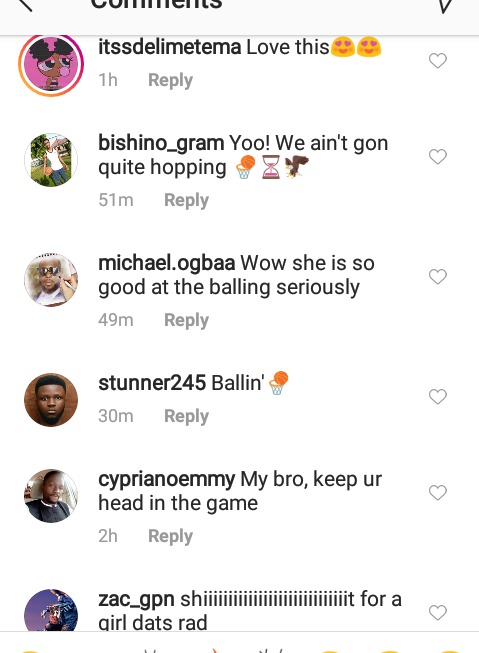479x653 pixels.
Task: View michael.ogbaa's profile photo
Action: coord(51,280)
